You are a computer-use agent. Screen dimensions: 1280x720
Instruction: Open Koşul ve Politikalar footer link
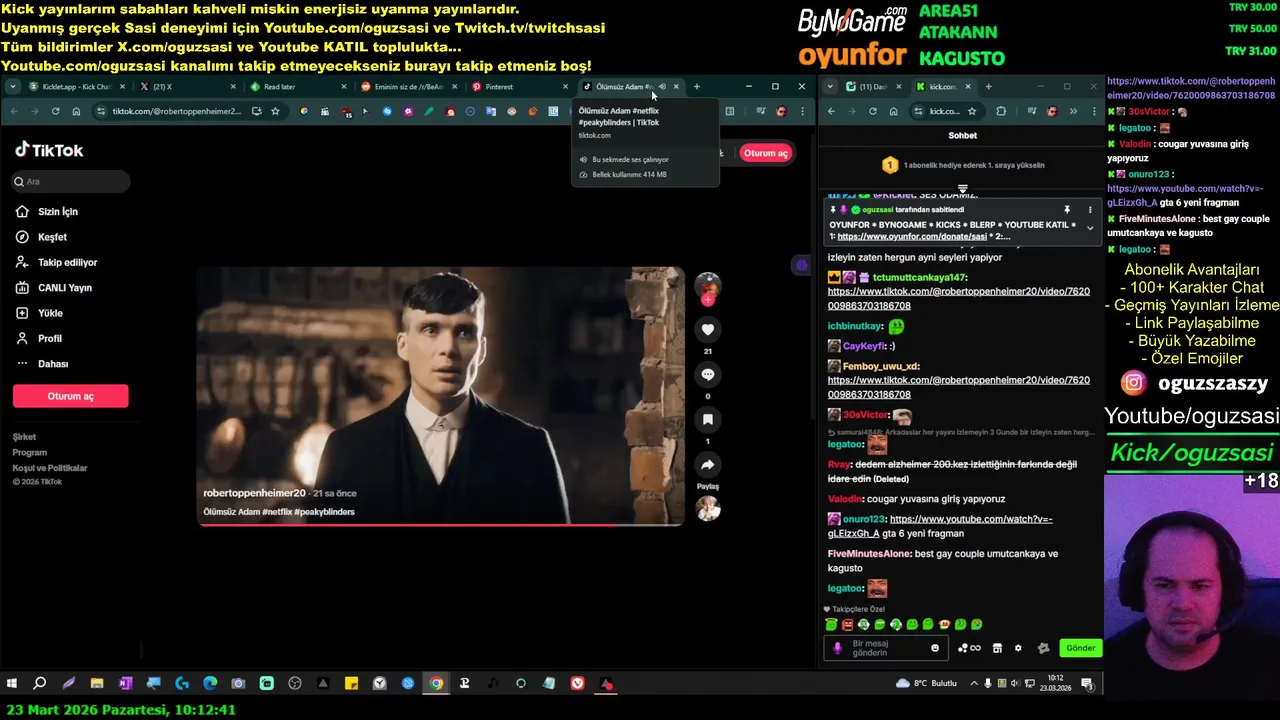(x=50, y=468)
